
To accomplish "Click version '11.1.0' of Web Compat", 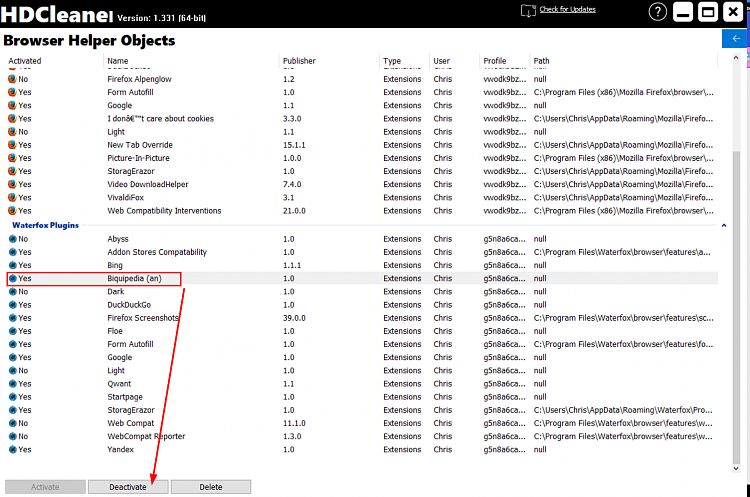I will 294,423.
